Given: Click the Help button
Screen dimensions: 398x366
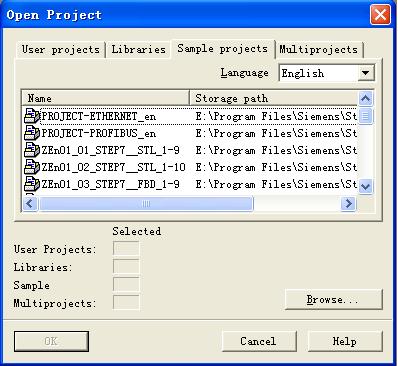Looking at the screenshot, I should (x=345, y=341).
